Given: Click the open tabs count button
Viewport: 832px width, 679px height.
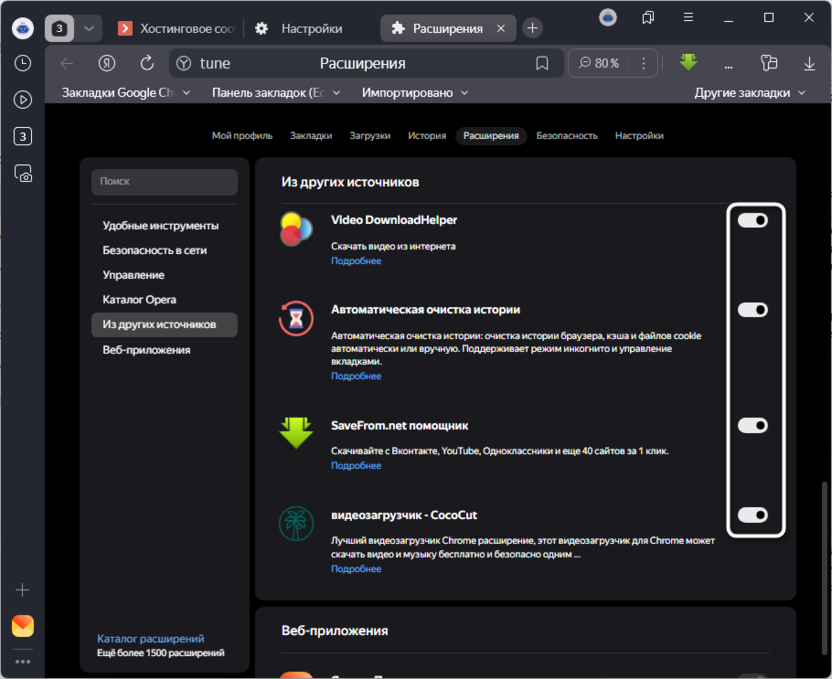Looking at the screenshot, I should (59, 28).
